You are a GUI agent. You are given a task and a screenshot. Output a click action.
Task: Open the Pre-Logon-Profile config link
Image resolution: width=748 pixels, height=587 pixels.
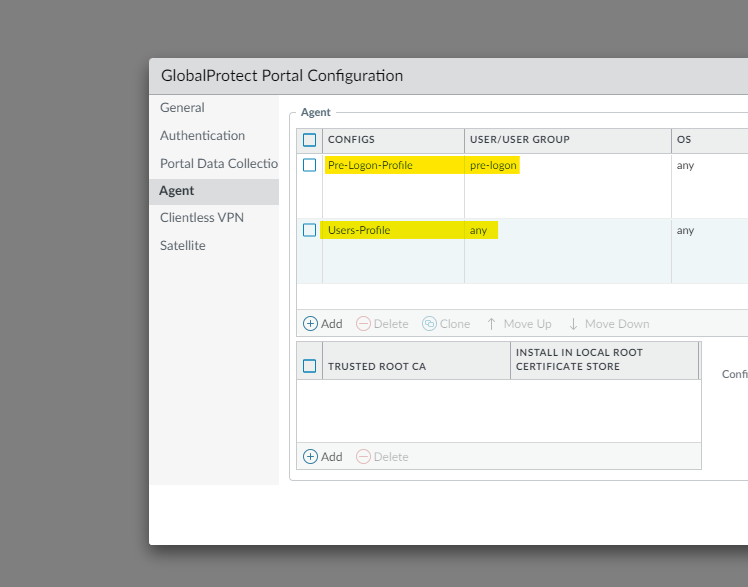tap(370, 165)
